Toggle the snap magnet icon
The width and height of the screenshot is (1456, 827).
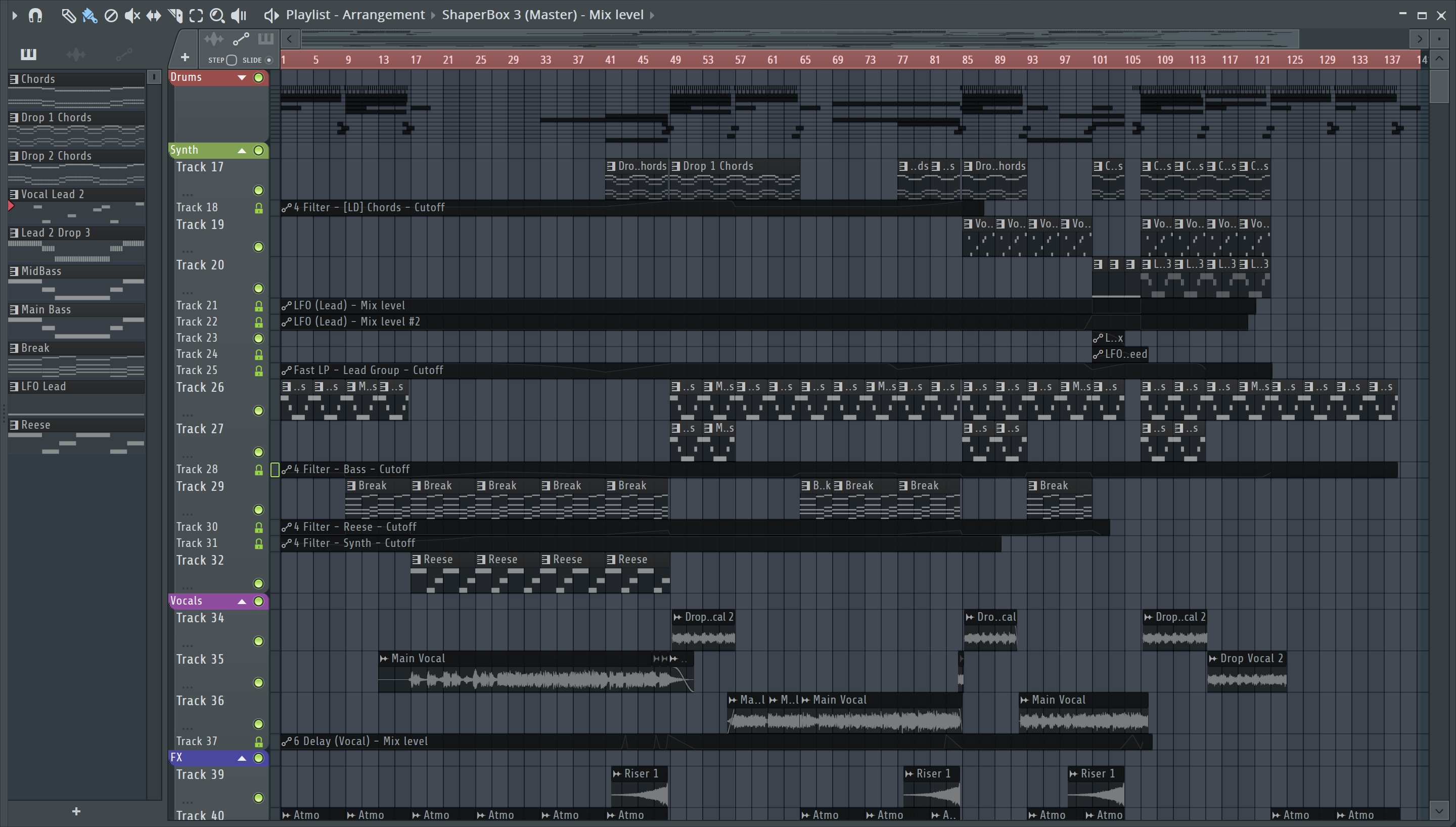35,15
